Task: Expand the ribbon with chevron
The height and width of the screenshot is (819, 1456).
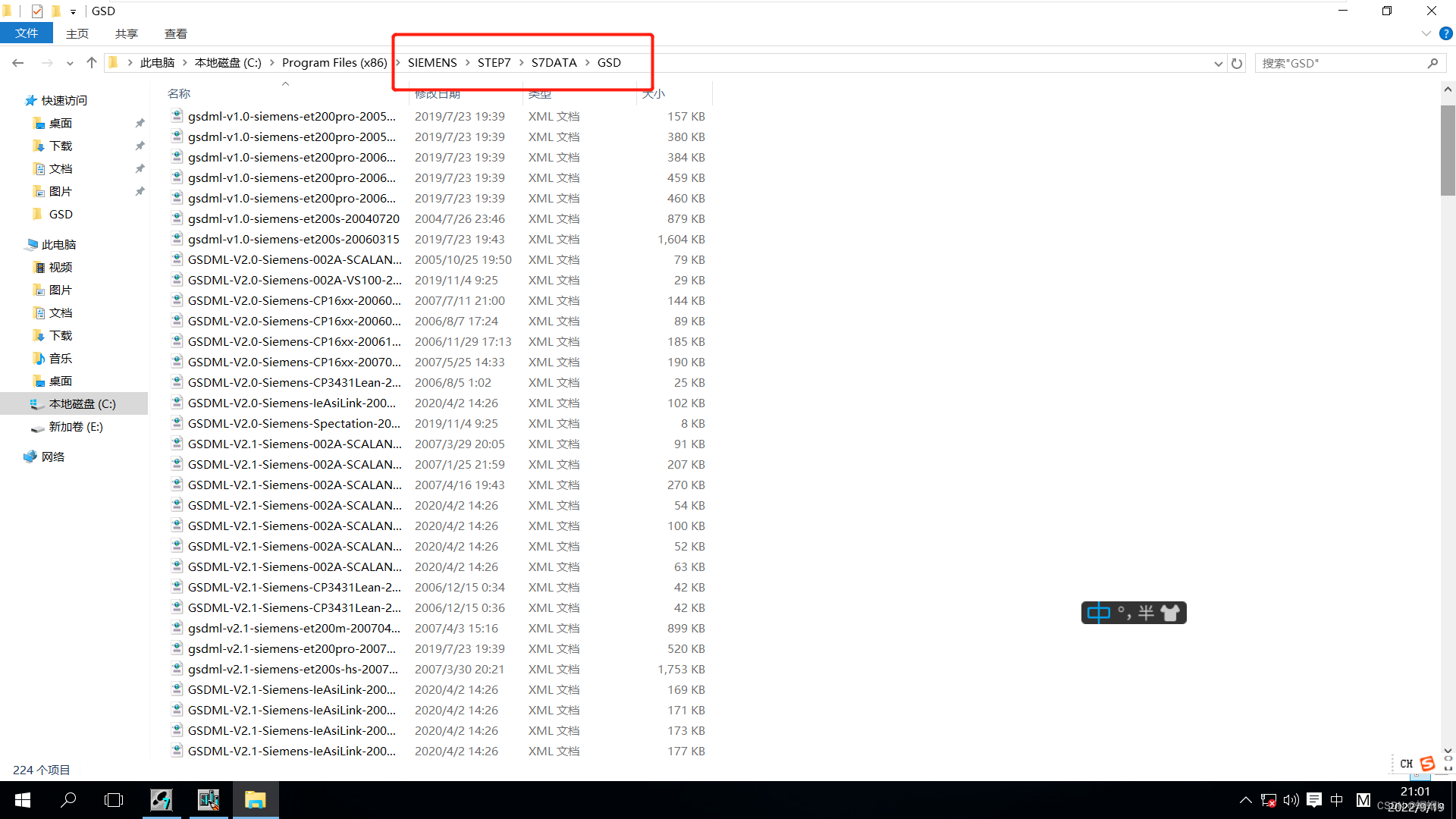Action: [1426, 33]
